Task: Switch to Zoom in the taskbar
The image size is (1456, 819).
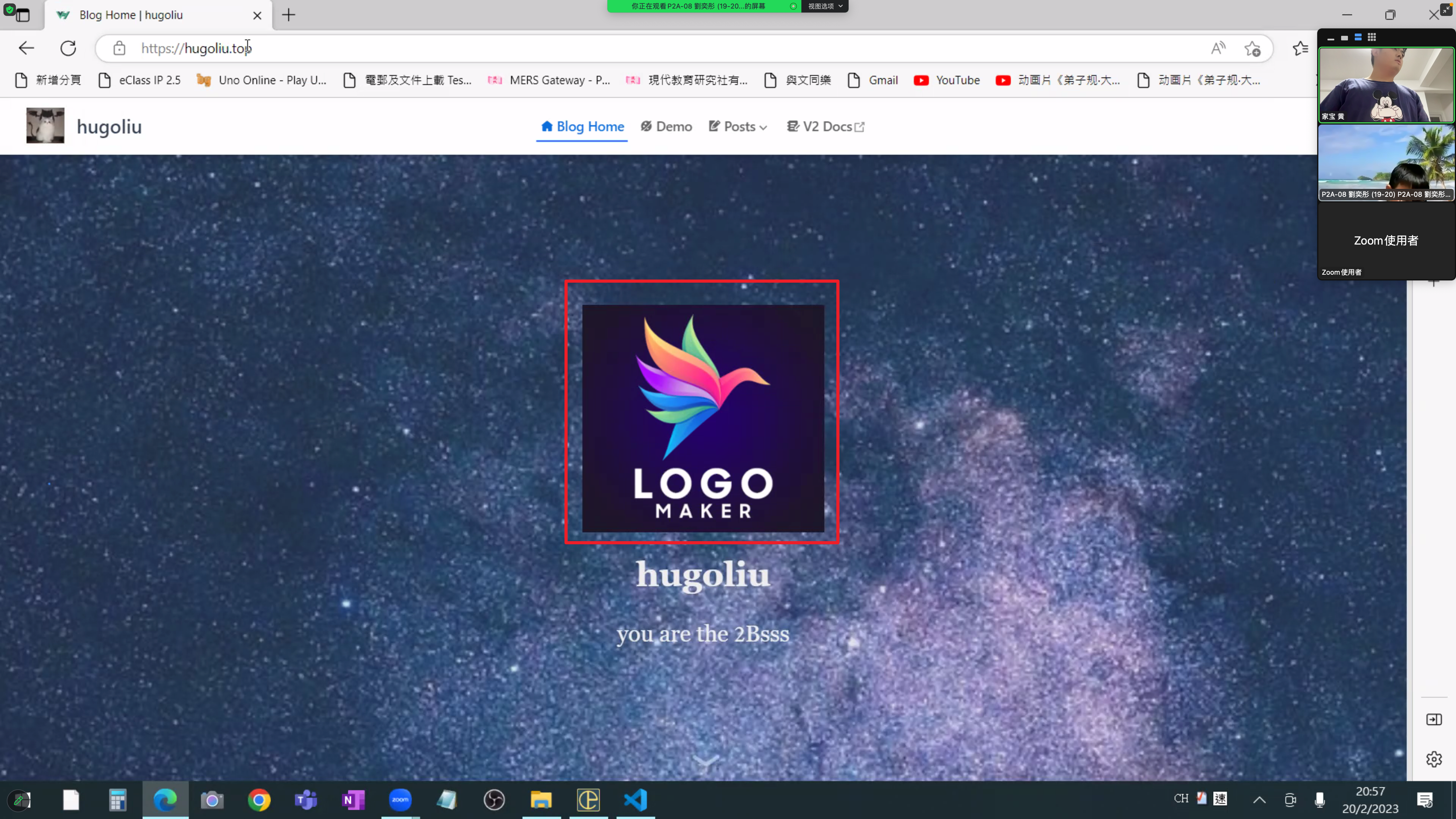Action: [400, 800]
